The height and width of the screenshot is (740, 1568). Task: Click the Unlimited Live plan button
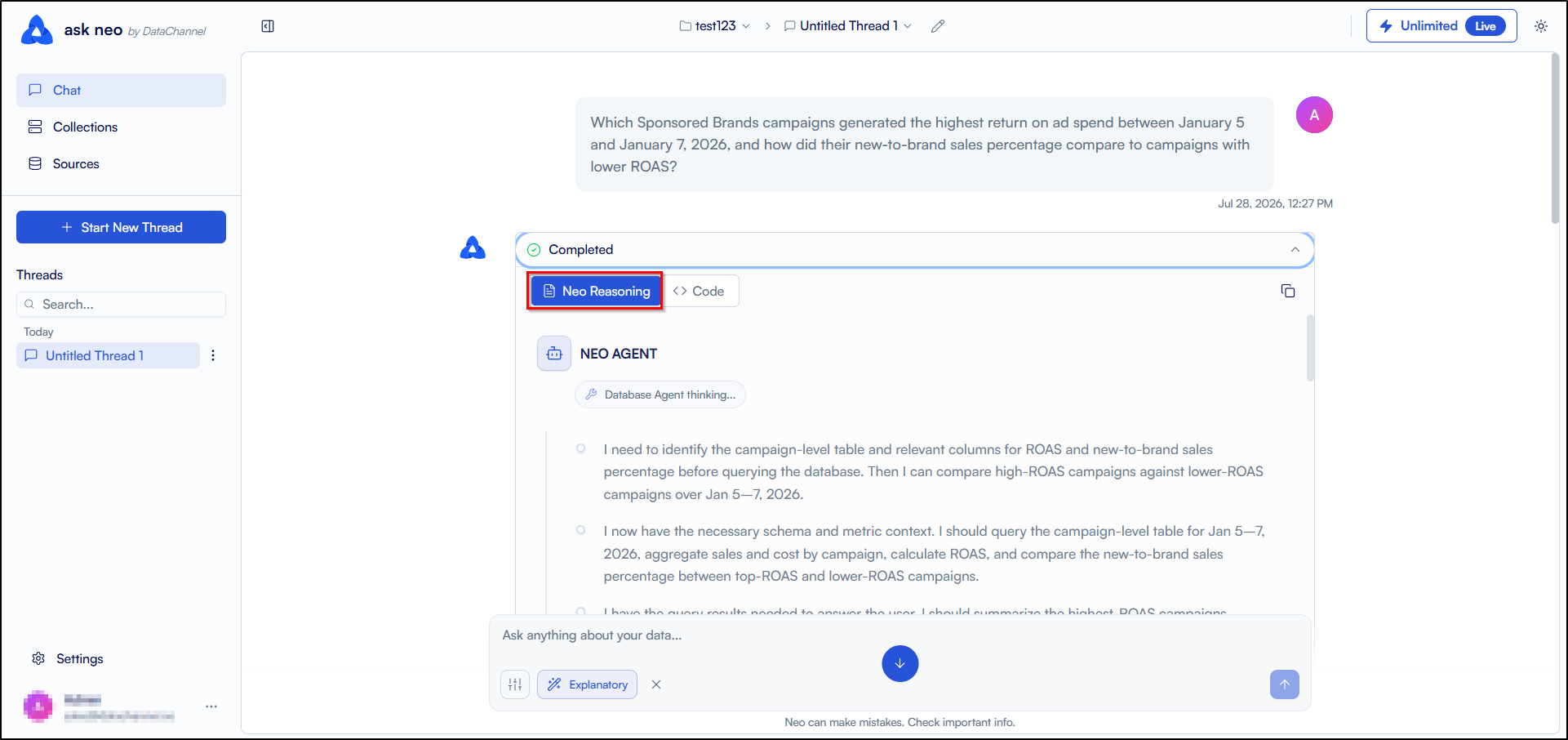point(1441,26)
